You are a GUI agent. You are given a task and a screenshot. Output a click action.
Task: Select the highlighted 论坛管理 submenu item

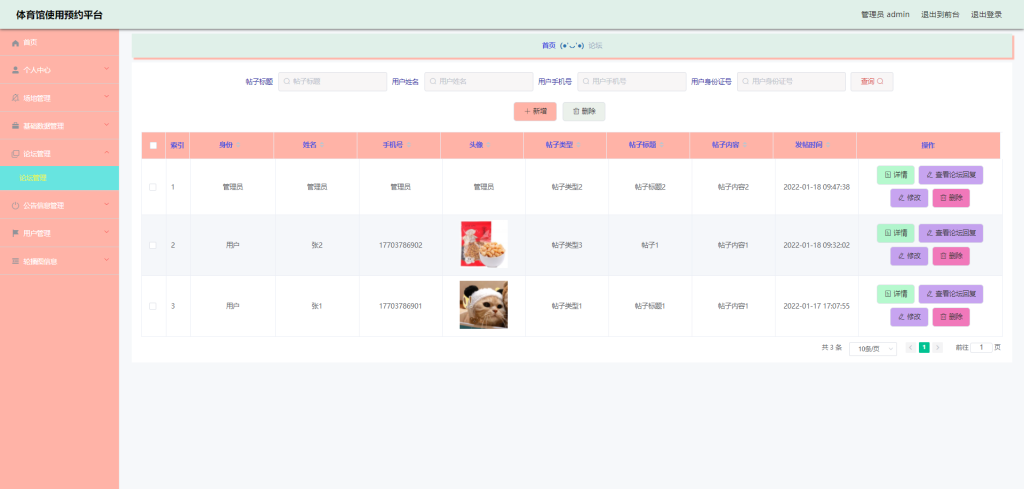59,178
